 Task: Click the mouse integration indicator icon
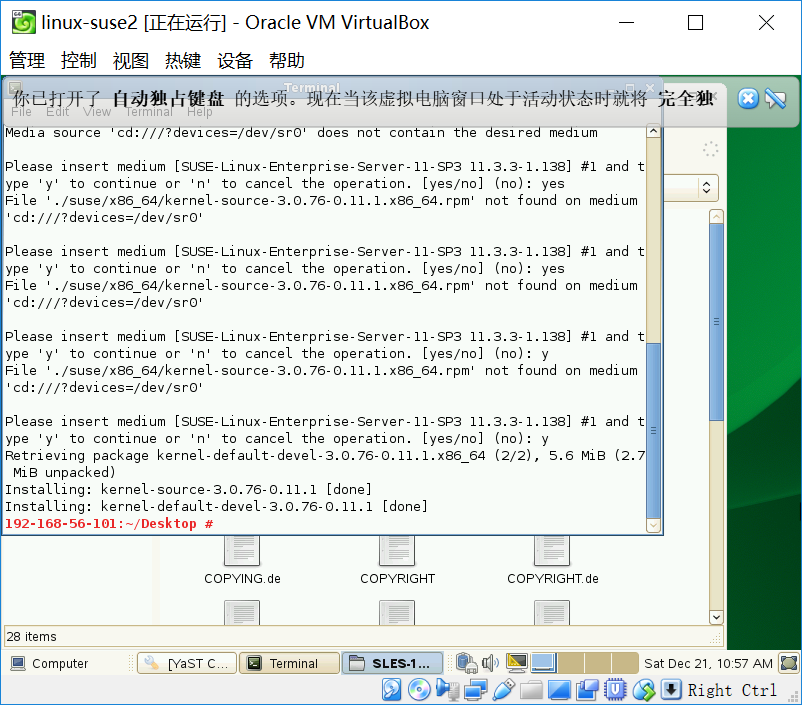(643, 690)
